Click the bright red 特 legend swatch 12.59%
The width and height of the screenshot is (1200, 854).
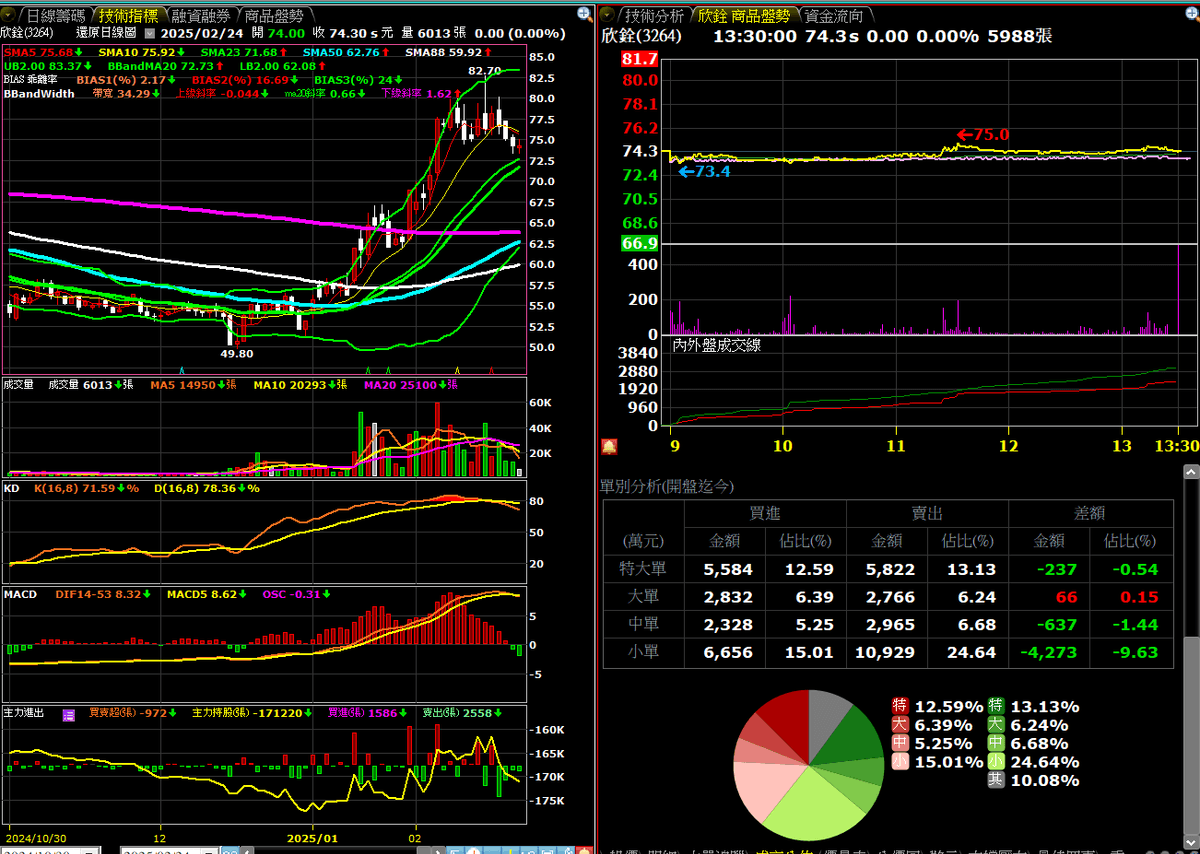pos(899,706)
